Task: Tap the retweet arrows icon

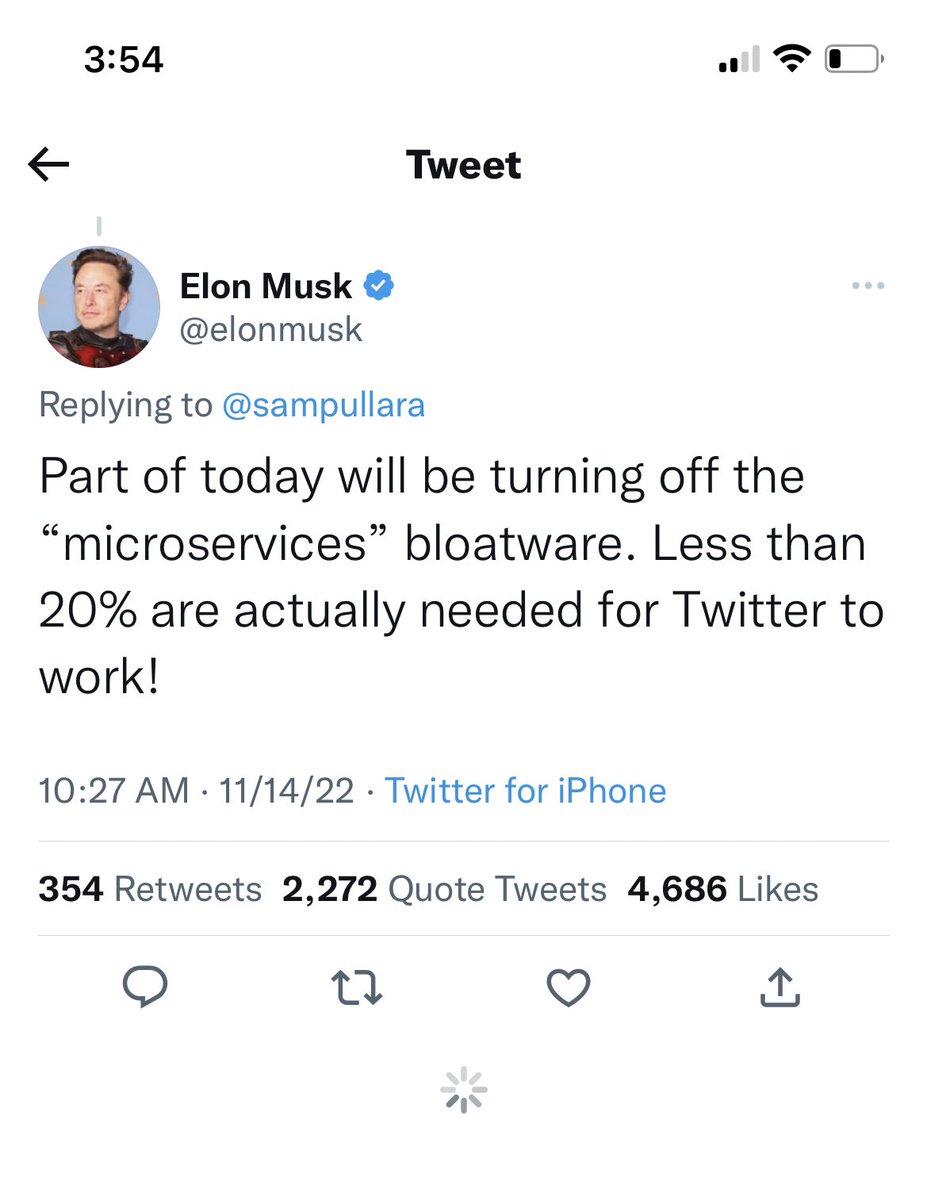Action: (x=358, y=989)
